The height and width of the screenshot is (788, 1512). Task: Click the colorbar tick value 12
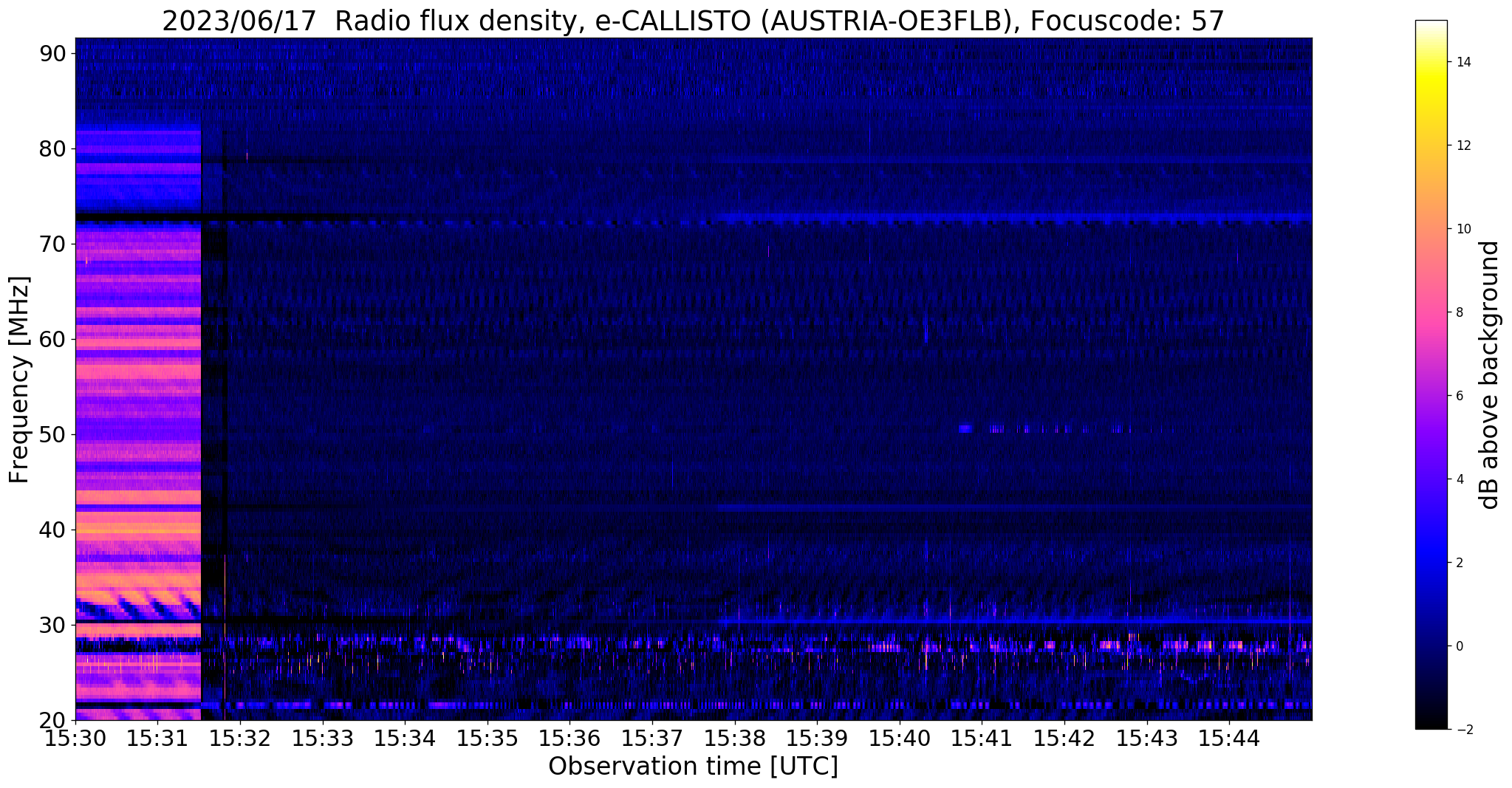tap(1463, 145)
